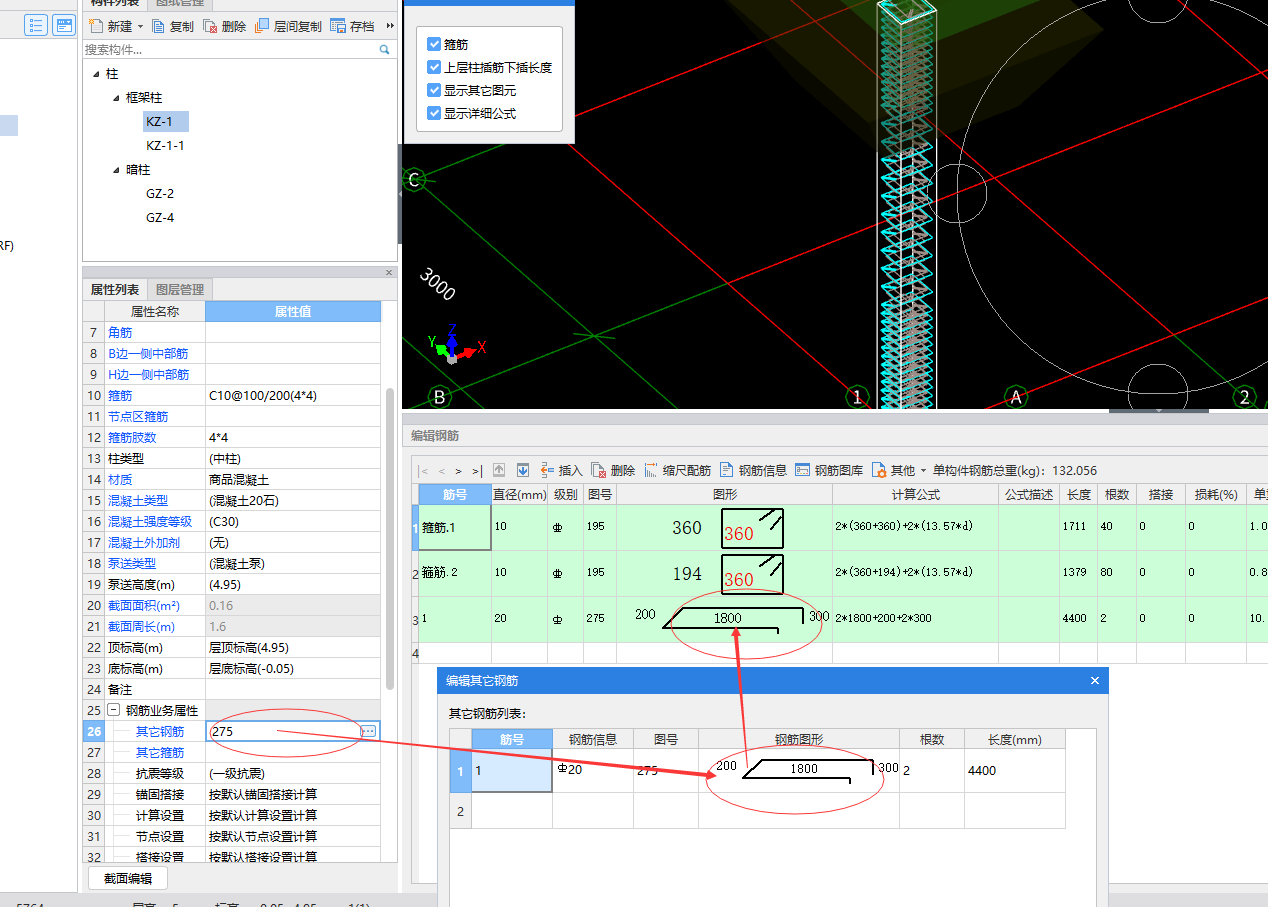
Task: Click the search magnifier icon in the component search box
Action: pyautogui.click(x=385, y=49)
